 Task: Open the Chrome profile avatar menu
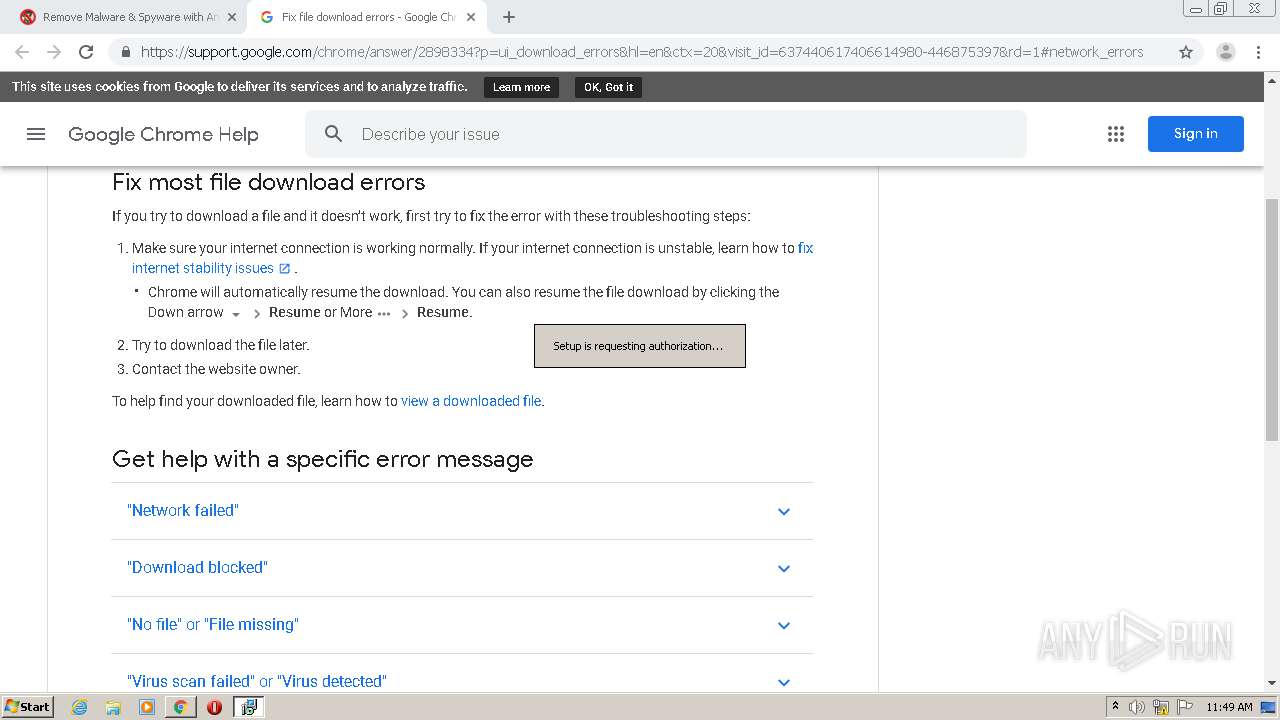[1225, 52]
